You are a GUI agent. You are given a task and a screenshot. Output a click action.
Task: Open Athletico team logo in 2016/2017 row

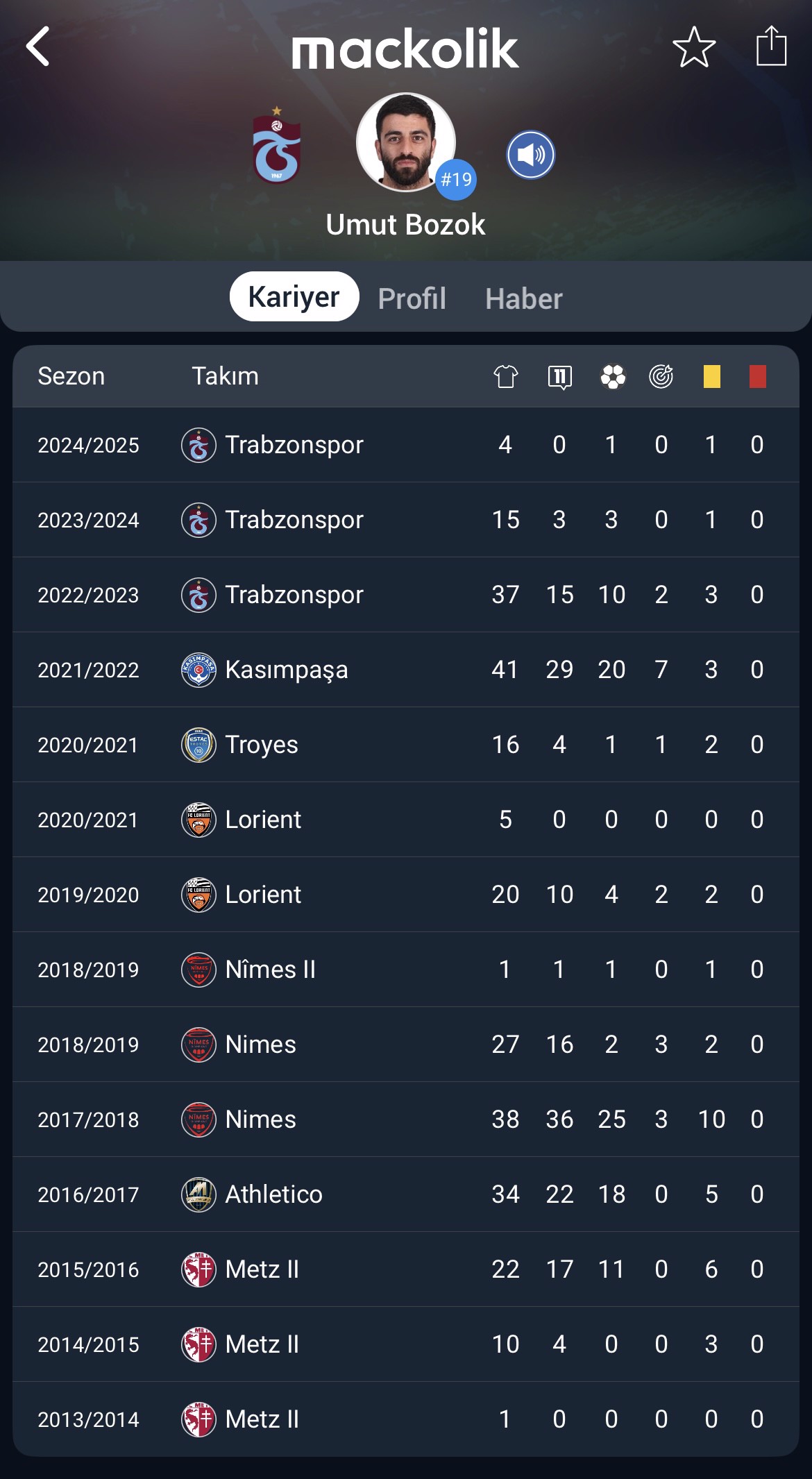tap(198, 1194)
